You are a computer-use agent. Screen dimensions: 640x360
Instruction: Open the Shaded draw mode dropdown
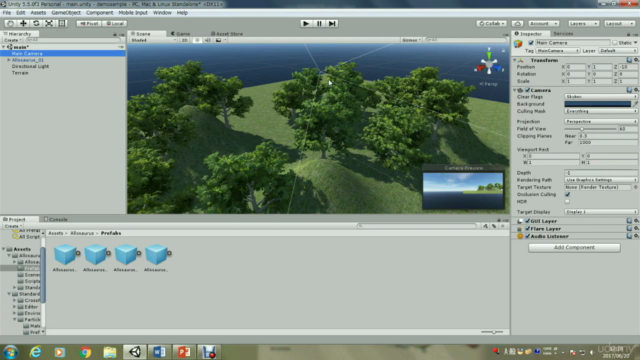coord(153,40)
